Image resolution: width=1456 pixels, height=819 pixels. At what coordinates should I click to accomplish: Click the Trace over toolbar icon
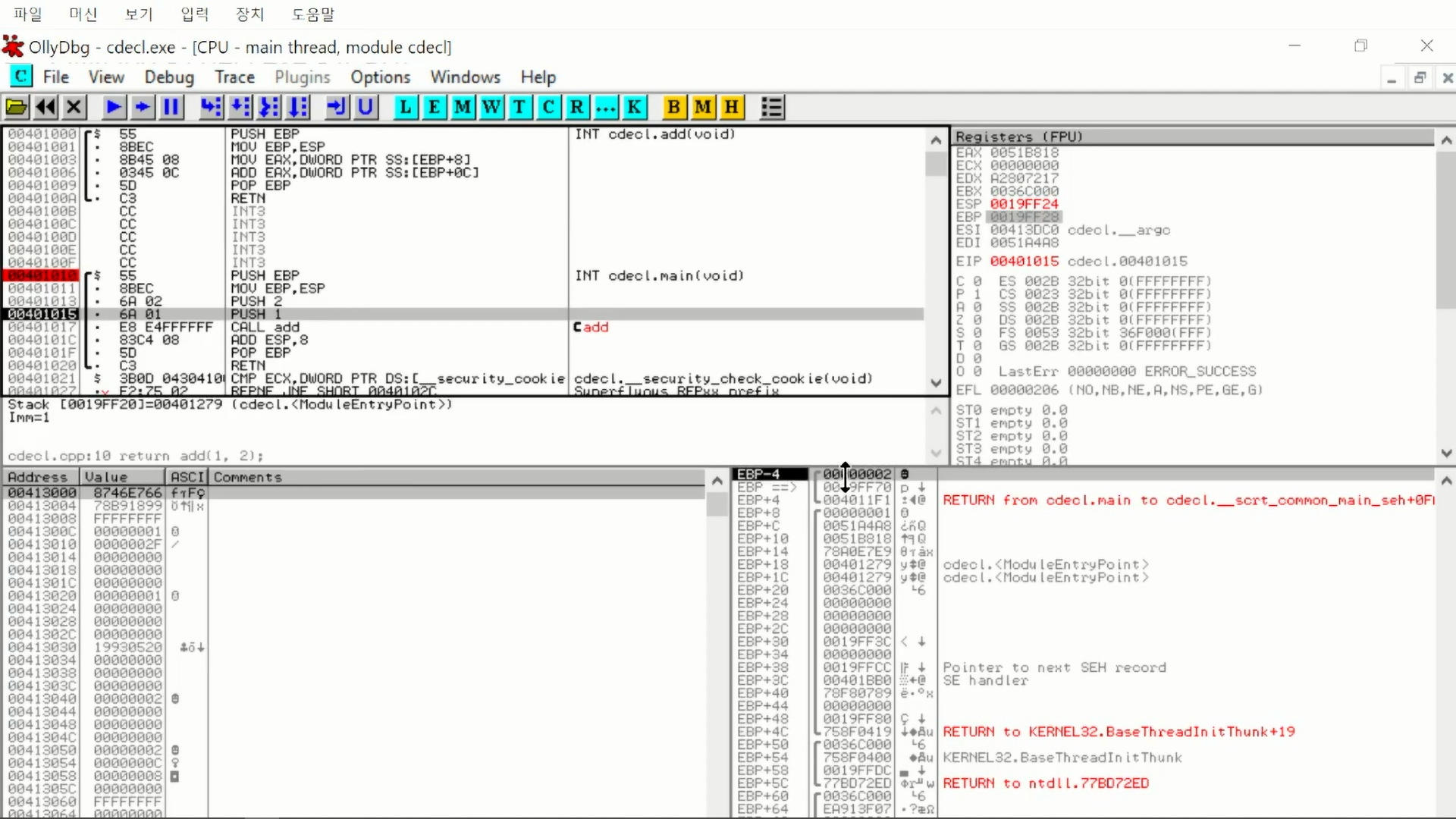click(x=298, y=107)
